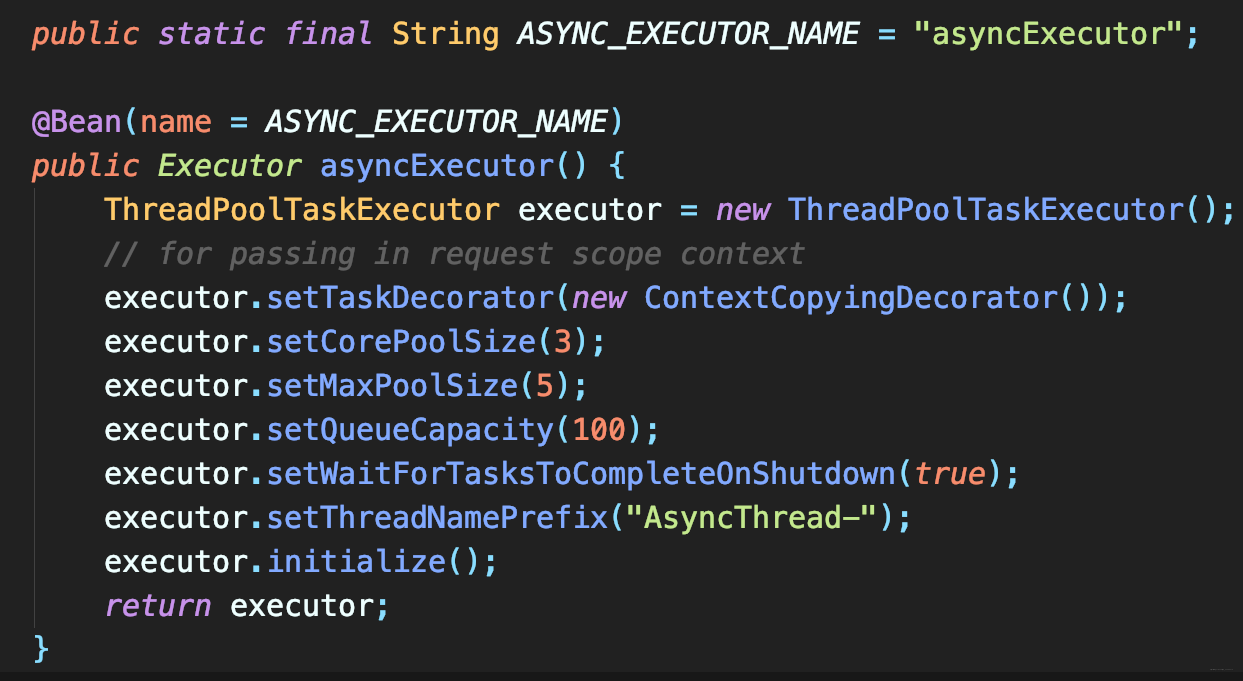This screenshot has height=681, width=1243.
Task: Click the setThreadNamePrefix method call
Action: [437, 518]
